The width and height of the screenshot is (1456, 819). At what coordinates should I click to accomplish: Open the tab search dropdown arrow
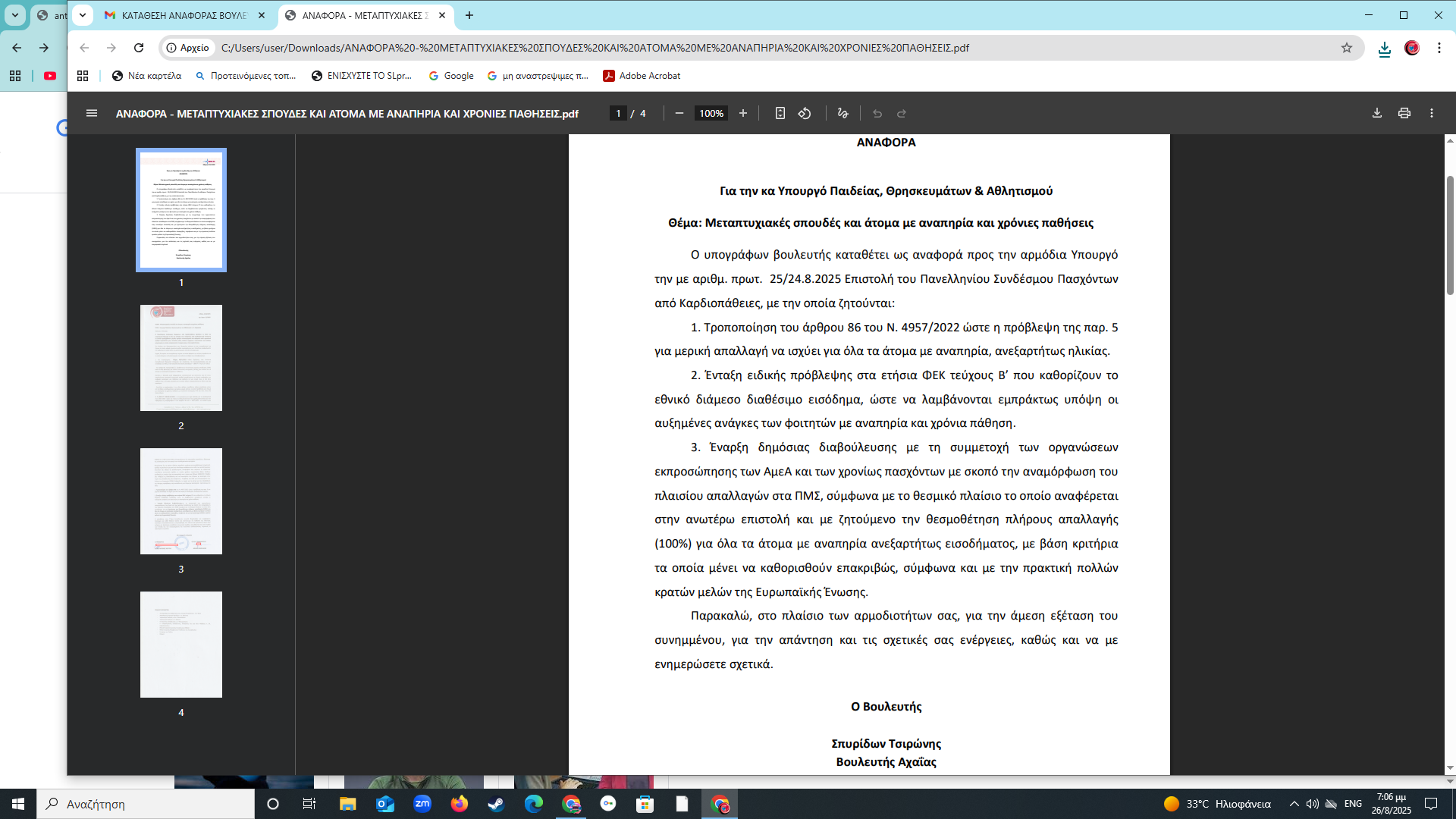point(83,15)
